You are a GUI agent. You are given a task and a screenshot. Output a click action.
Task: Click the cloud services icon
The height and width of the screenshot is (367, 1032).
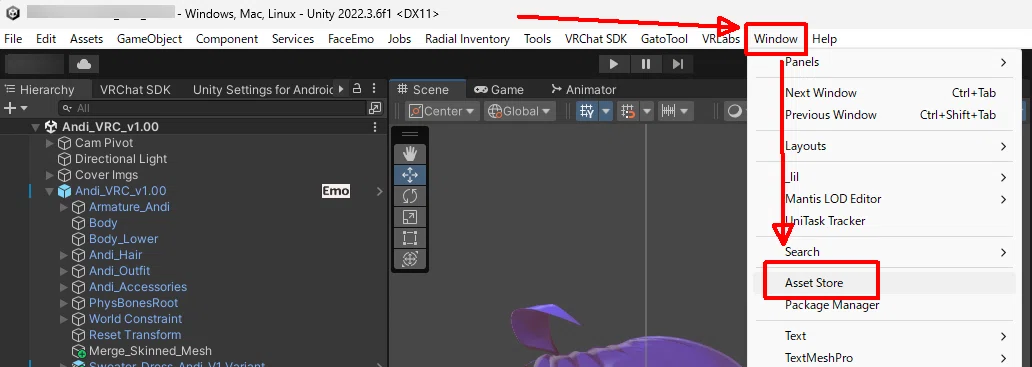point(84,64)
